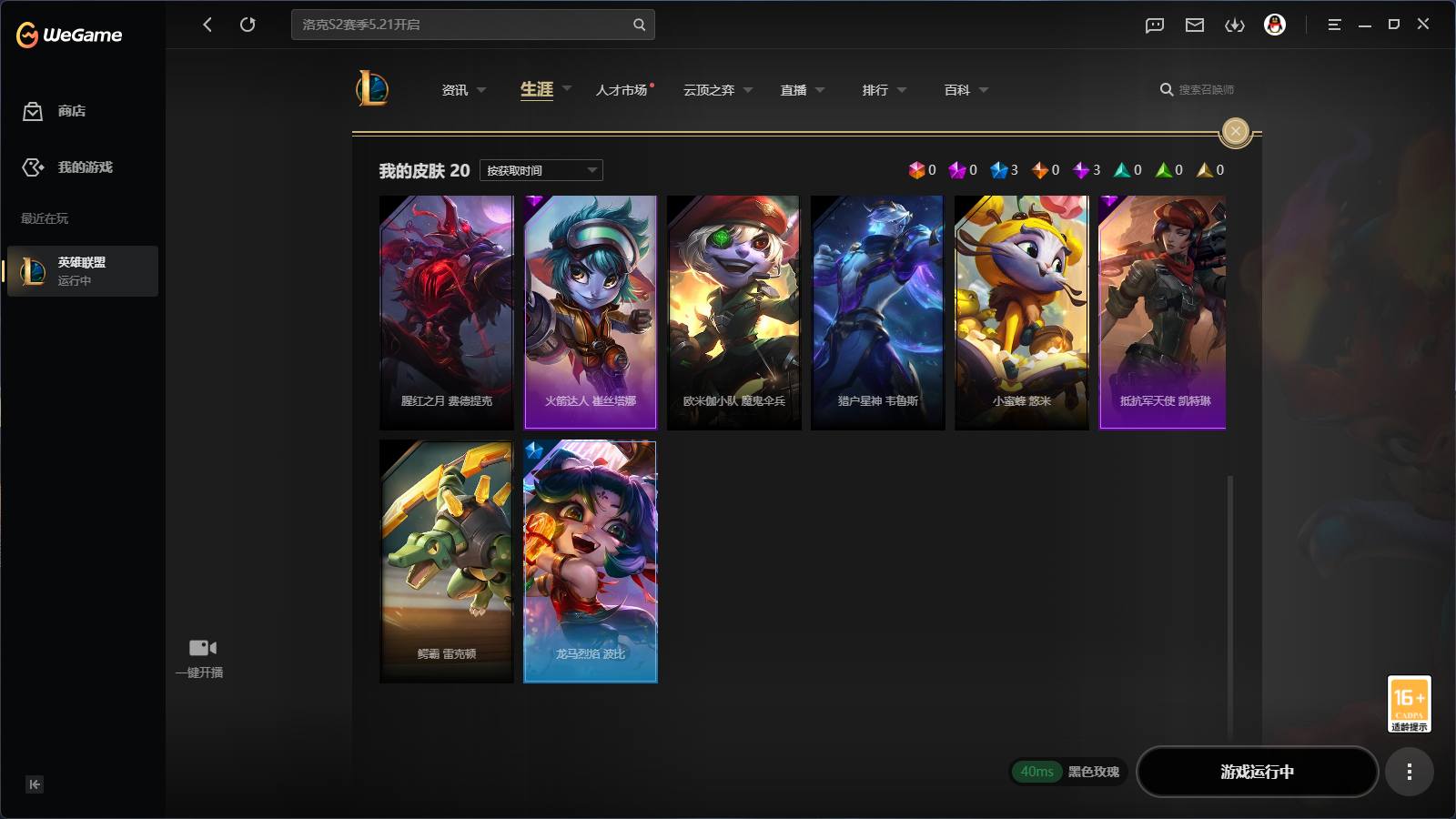Image resolution: width=1456 pixels, height=819 pixels.
Task: Click the magenta gem icon
Action: click(x=957, y=170)
